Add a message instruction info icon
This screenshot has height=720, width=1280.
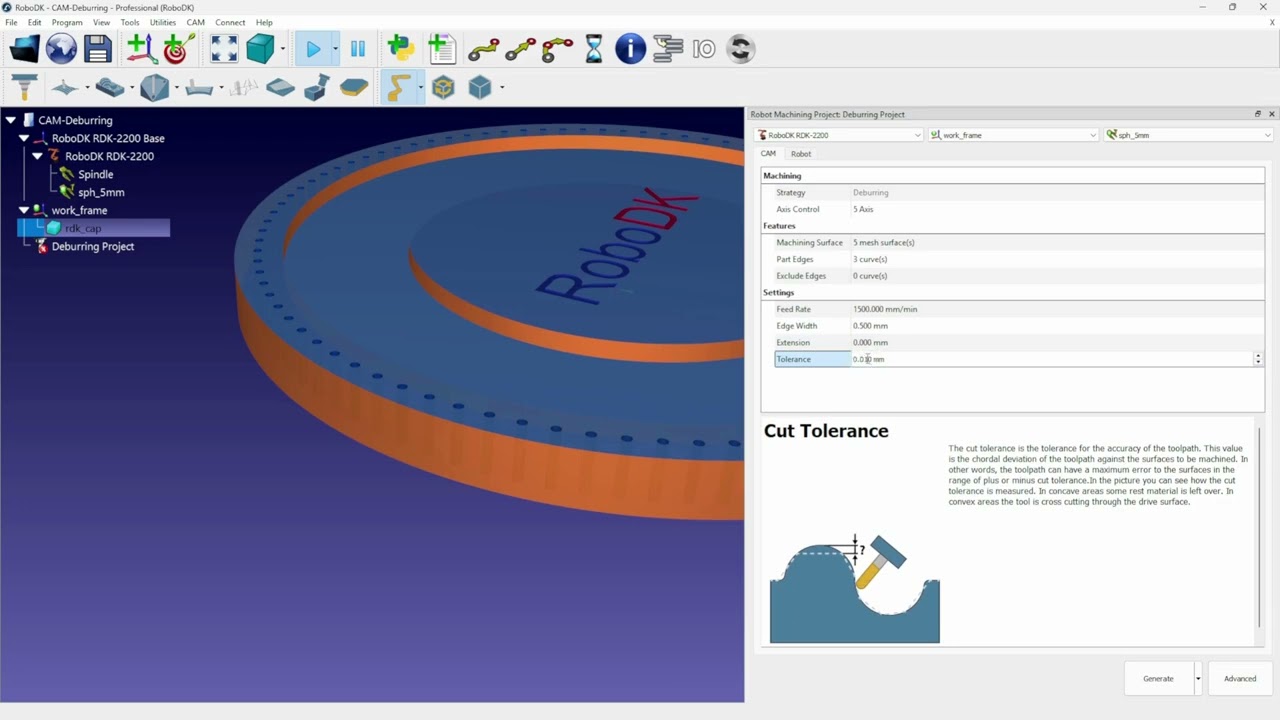click(x=630, y=48)
